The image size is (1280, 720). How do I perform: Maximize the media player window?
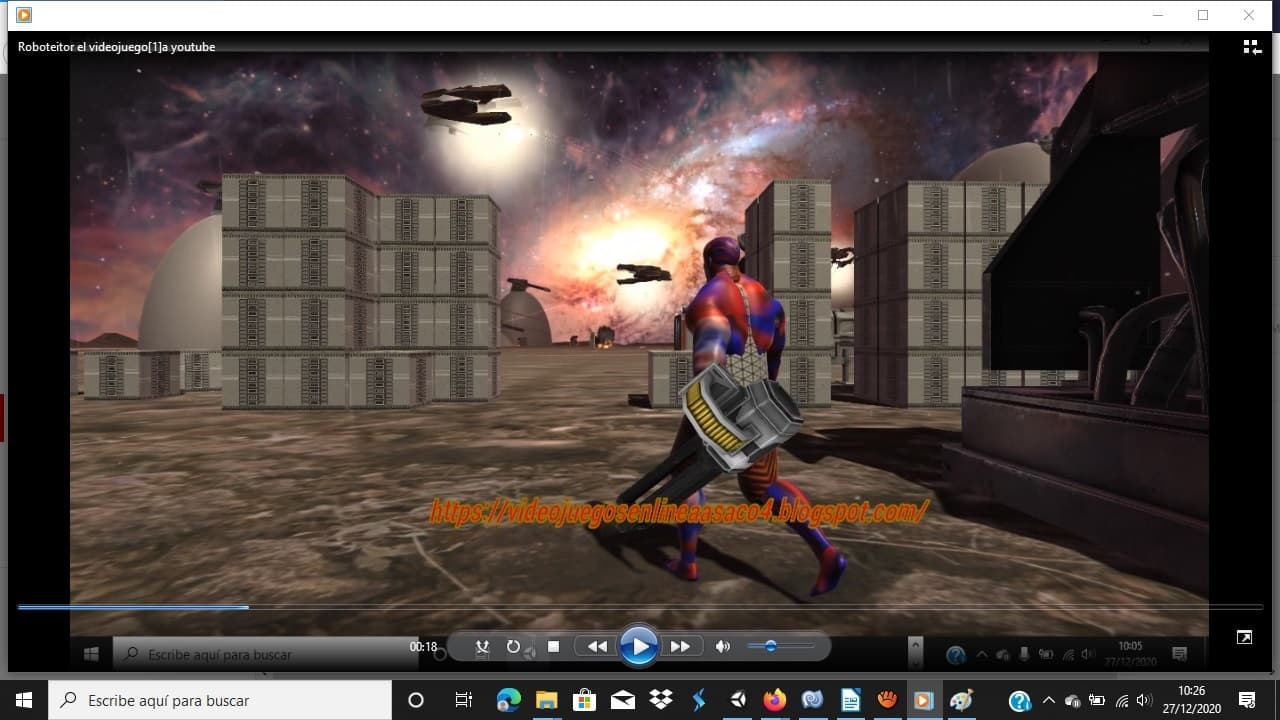tap(1203, 15)
